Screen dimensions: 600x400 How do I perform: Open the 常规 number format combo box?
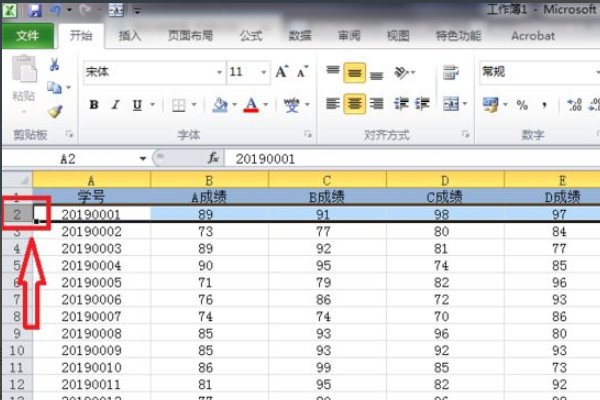pos(540,72)
